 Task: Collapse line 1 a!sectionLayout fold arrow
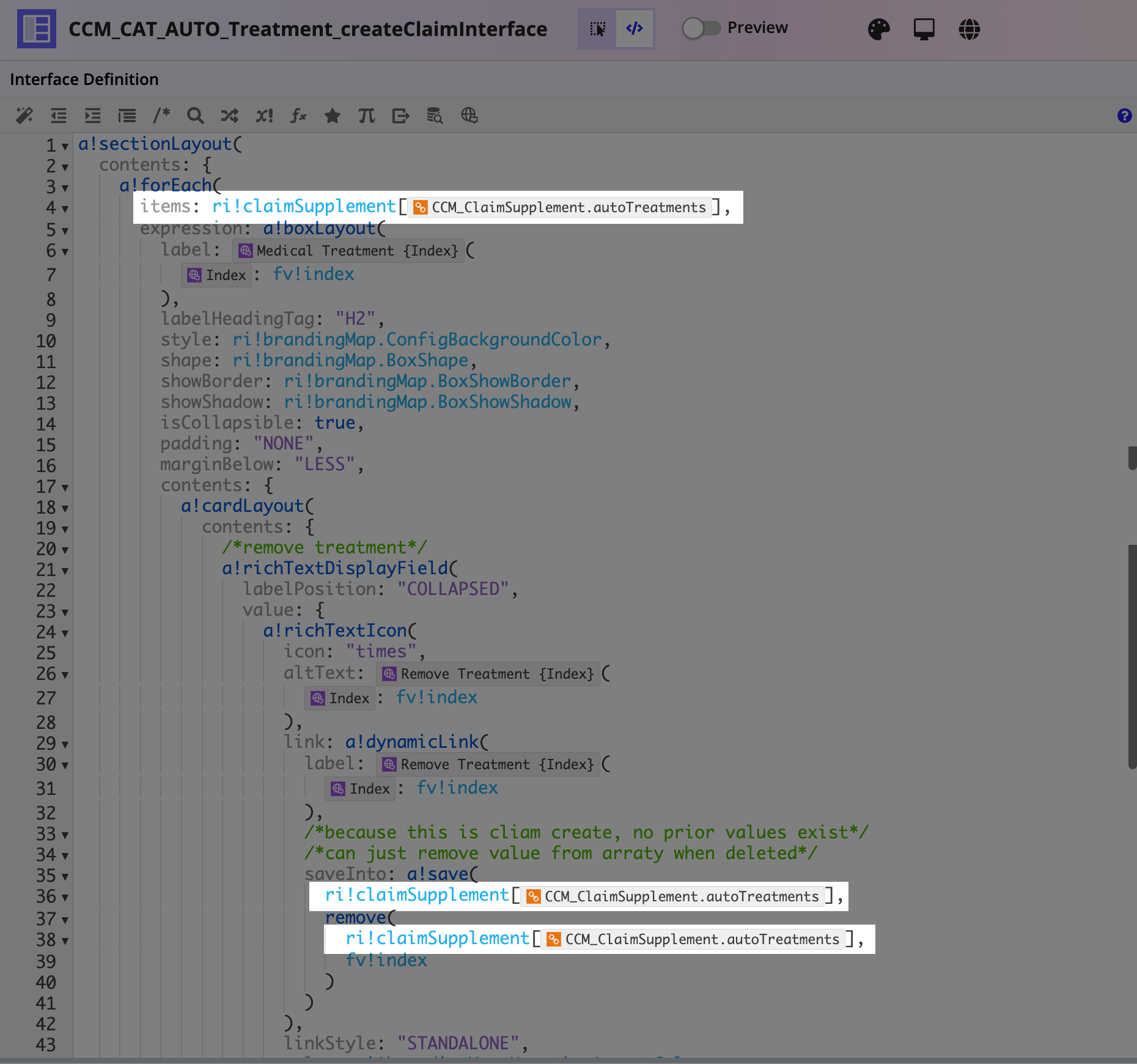coord(65,147)
